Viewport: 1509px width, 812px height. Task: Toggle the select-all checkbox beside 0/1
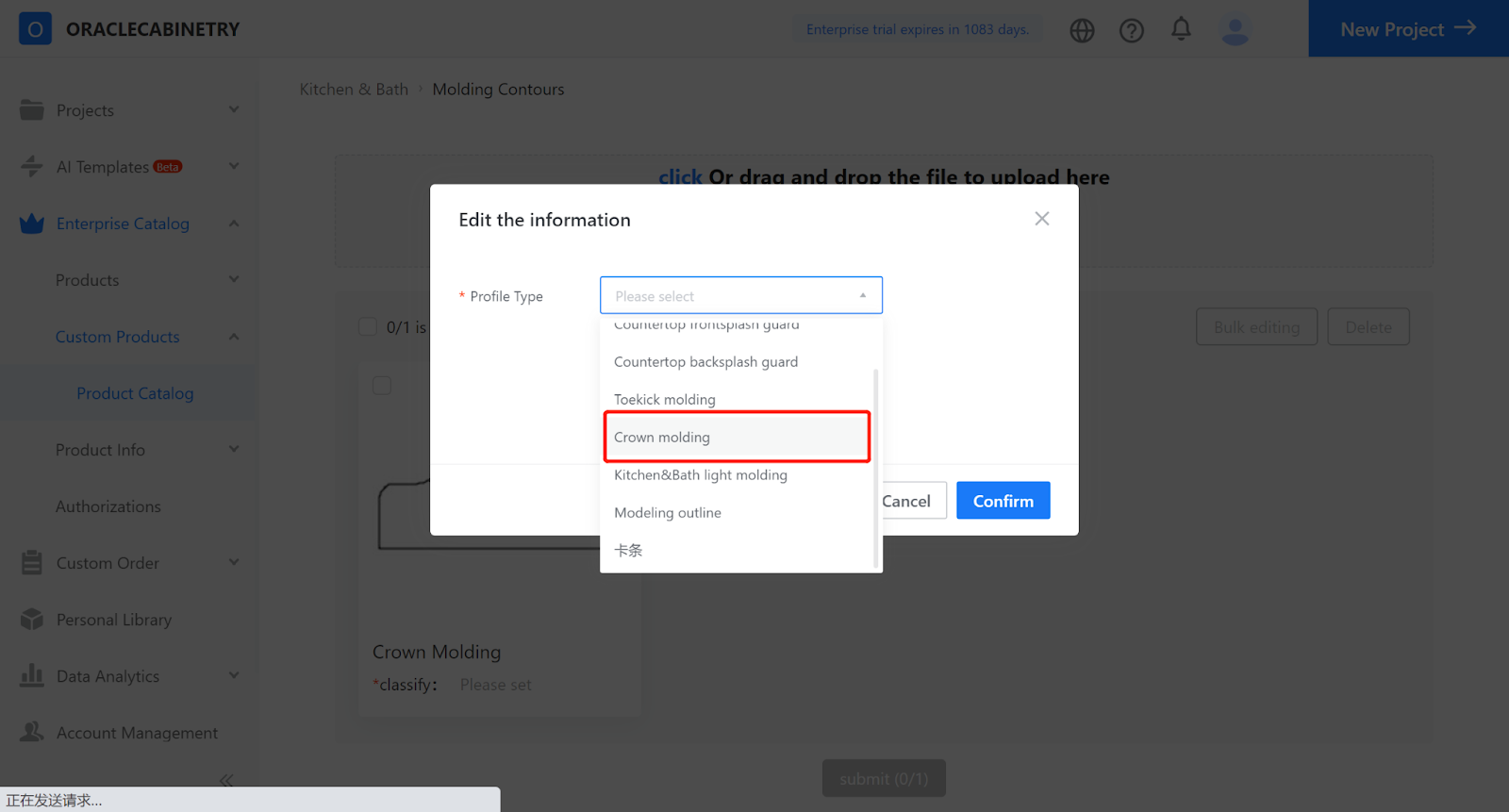[x=368, y=326]
